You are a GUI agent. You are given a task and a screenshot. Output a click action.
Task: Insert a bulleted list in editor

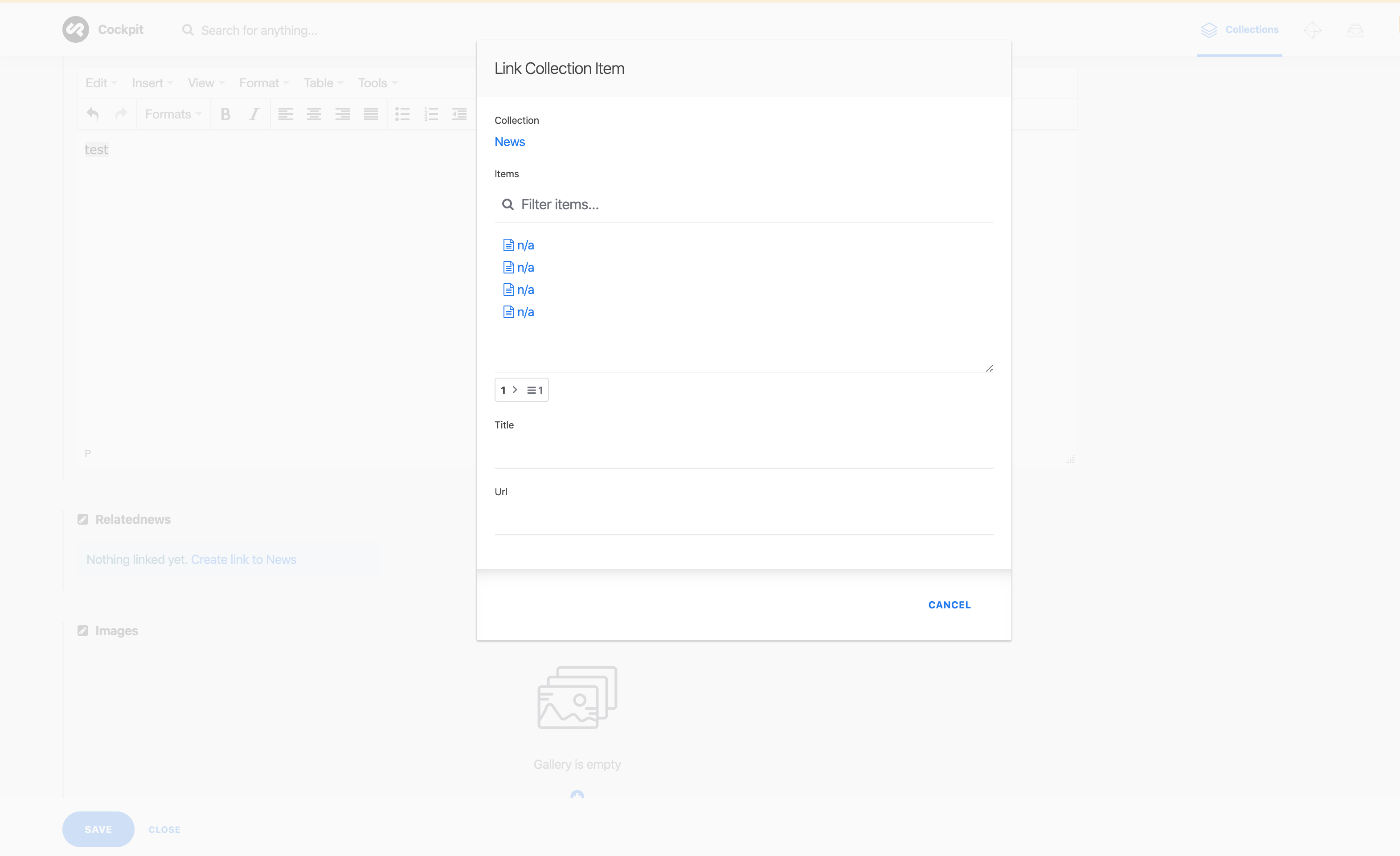click(402, 114)
